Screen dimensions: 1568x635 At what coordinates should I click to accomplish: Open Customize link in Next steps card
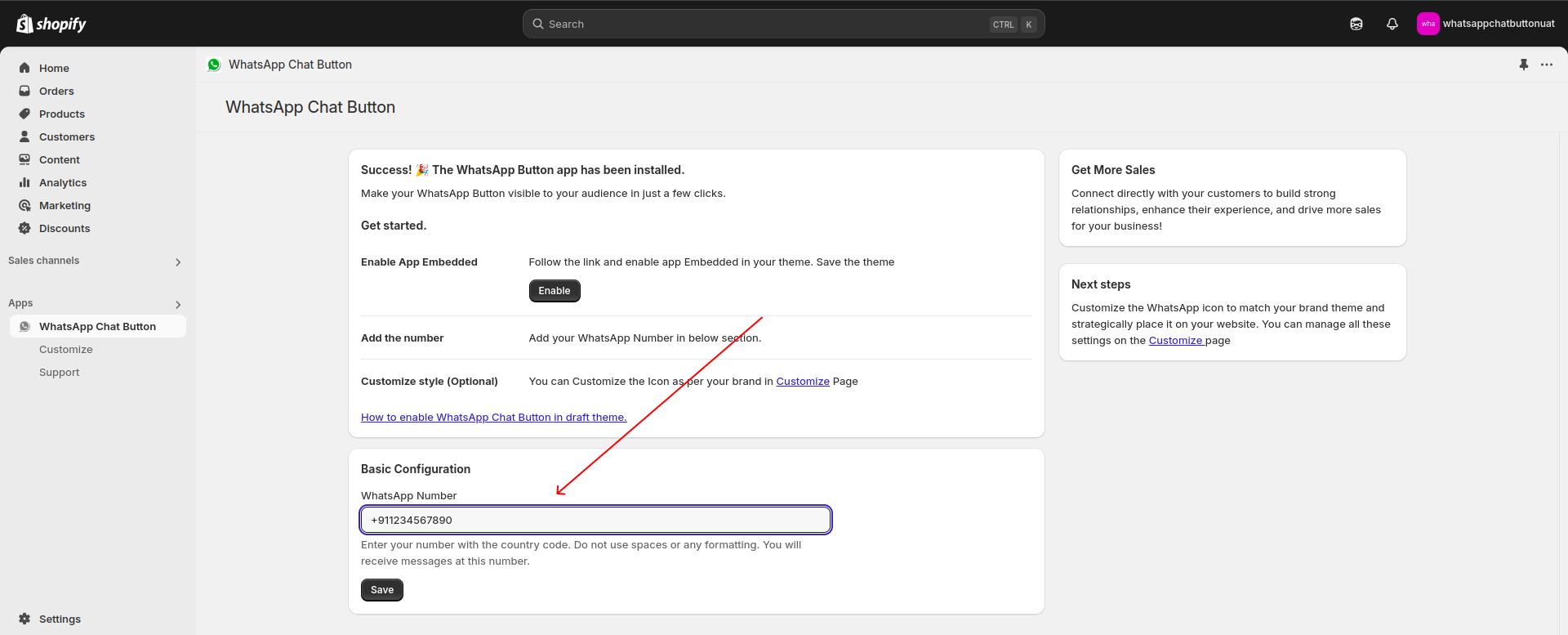tap(1176, 341)
